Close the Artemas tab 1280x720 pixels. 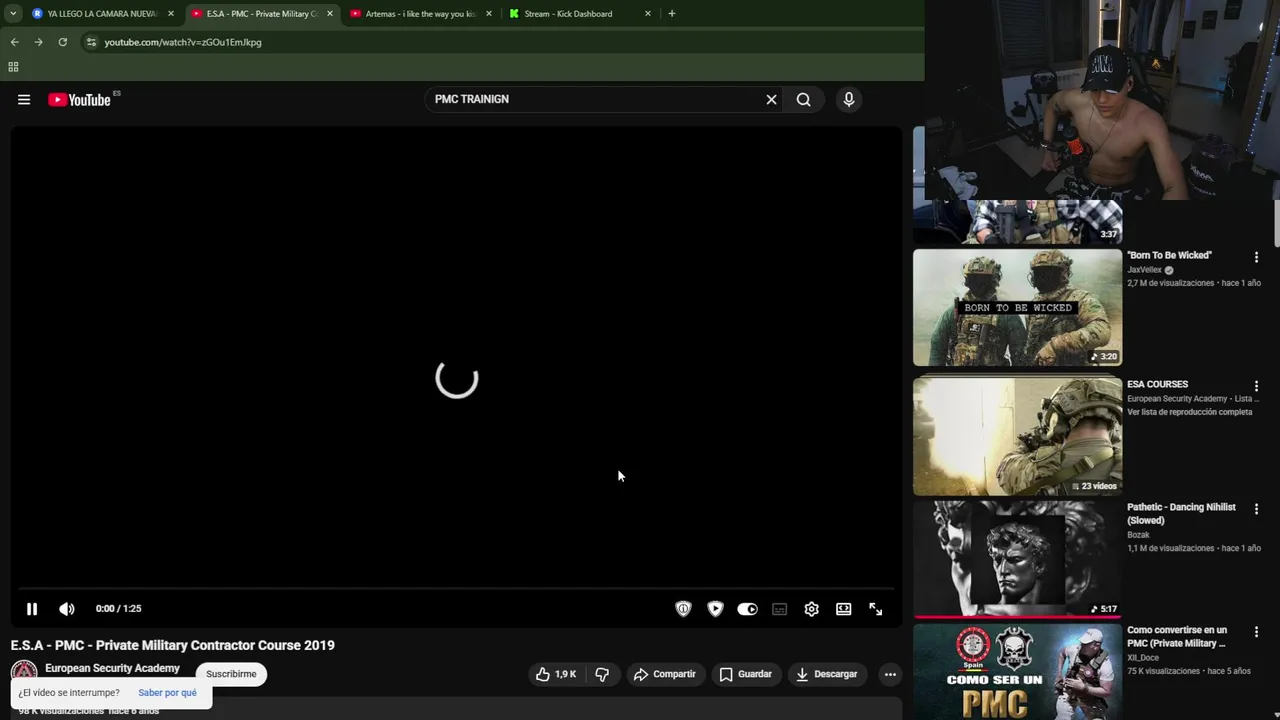(x=489, y=14)
